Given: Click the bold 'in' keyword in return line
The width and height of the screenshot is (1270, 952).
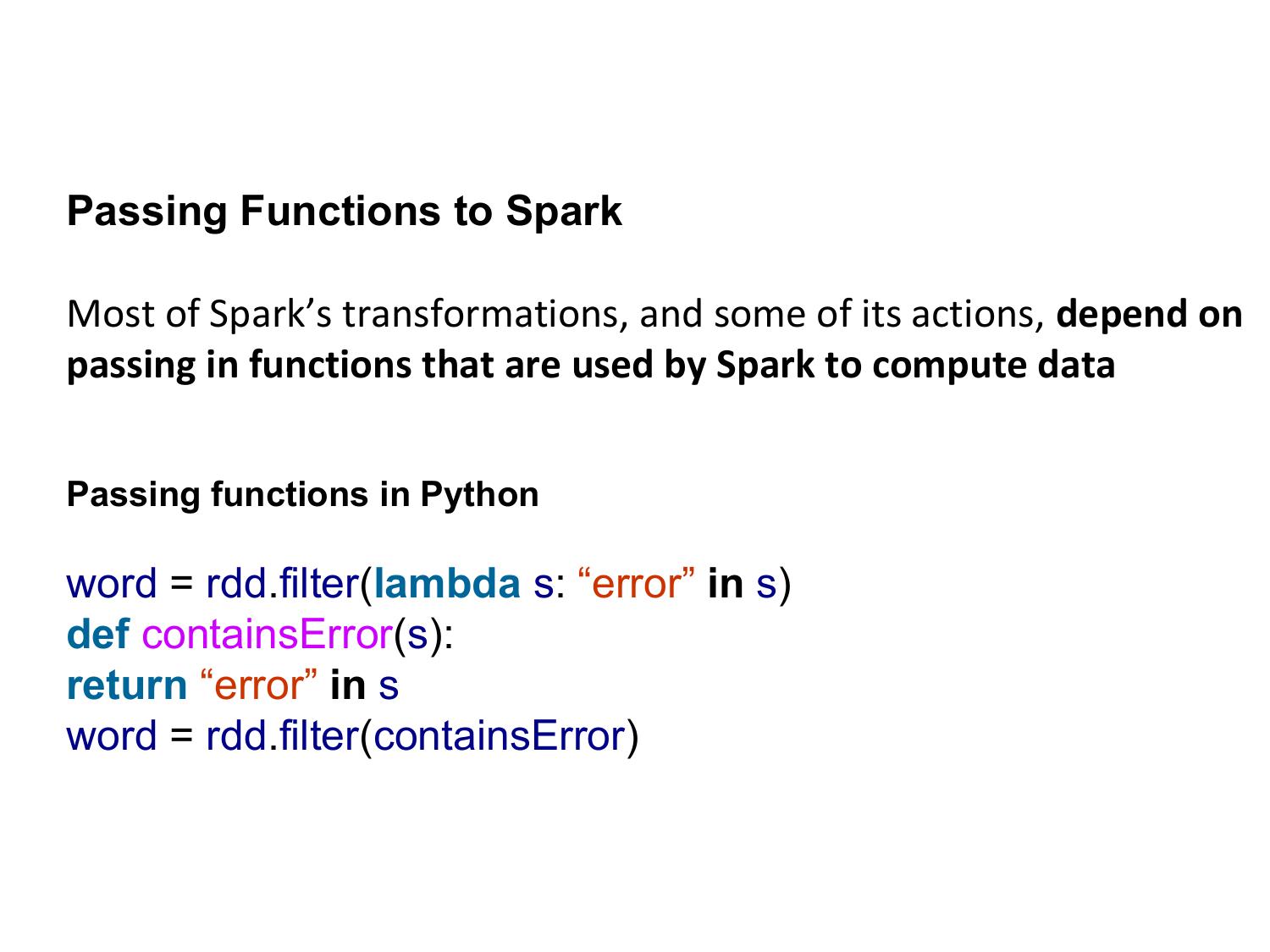Looking at the screenshot, I should (x=348, y=685).
